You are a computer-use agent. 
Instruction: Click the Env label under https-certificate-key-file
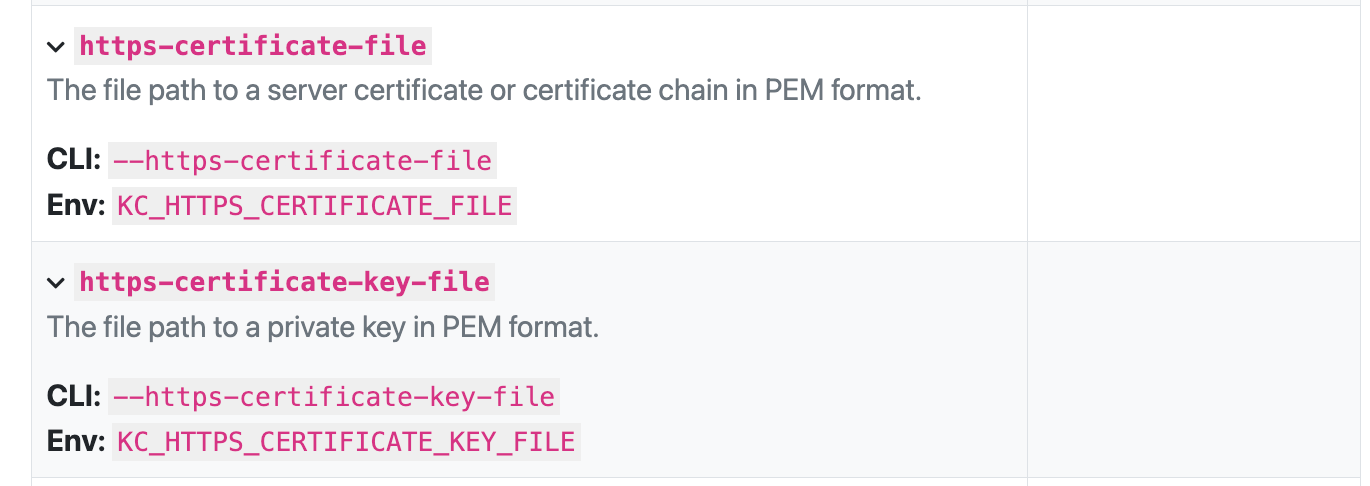pyautogui.click(x=76, y=442)
